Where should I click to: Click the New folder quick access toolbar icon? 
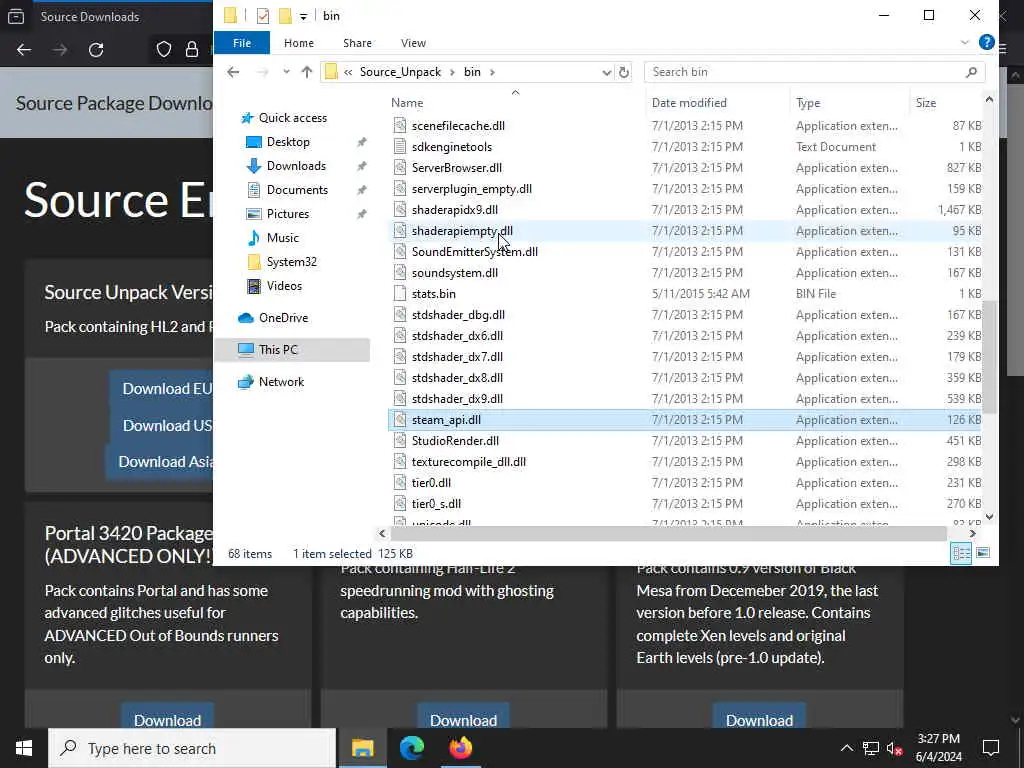(x=285, y=16)
